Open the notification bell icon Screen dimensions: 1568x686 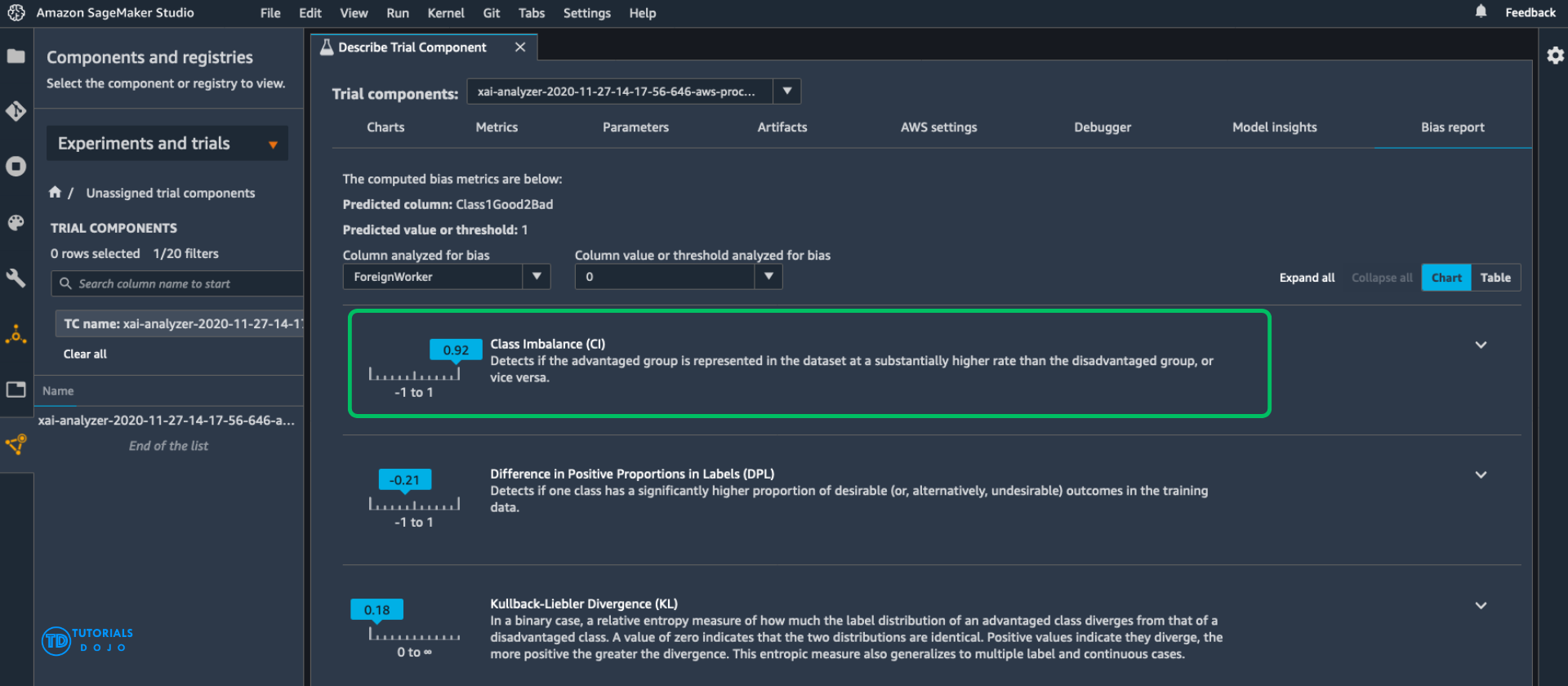(x=1481, y=12)
